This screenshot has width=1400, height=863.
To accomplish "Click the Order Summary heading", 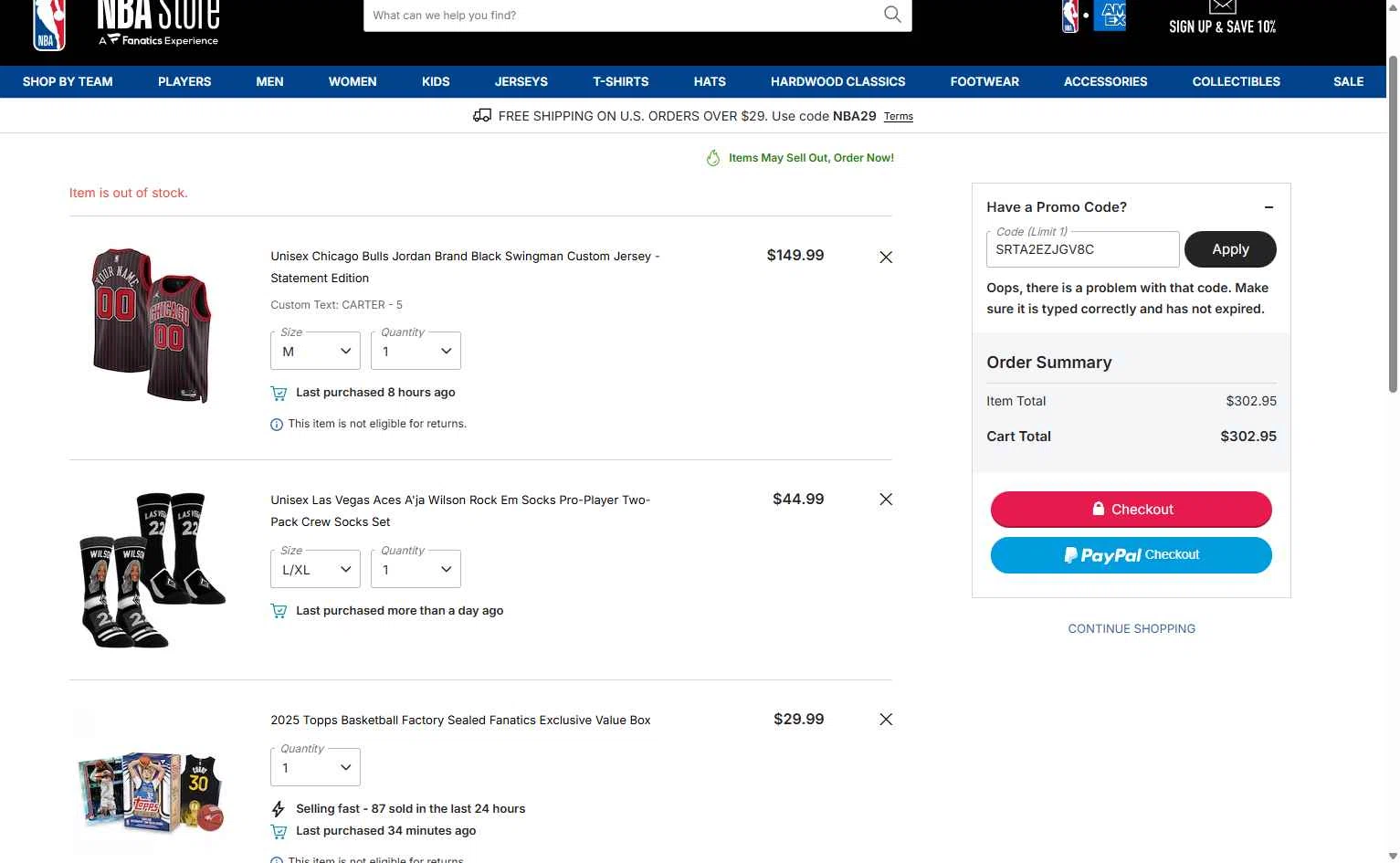I will point(1049,363).
